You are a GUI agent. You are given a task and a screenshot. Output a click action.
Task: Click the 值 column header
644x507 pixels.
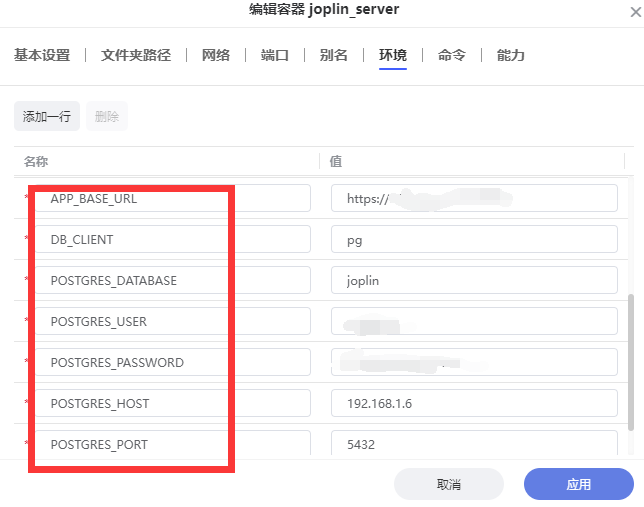click(x=336, y=161)
